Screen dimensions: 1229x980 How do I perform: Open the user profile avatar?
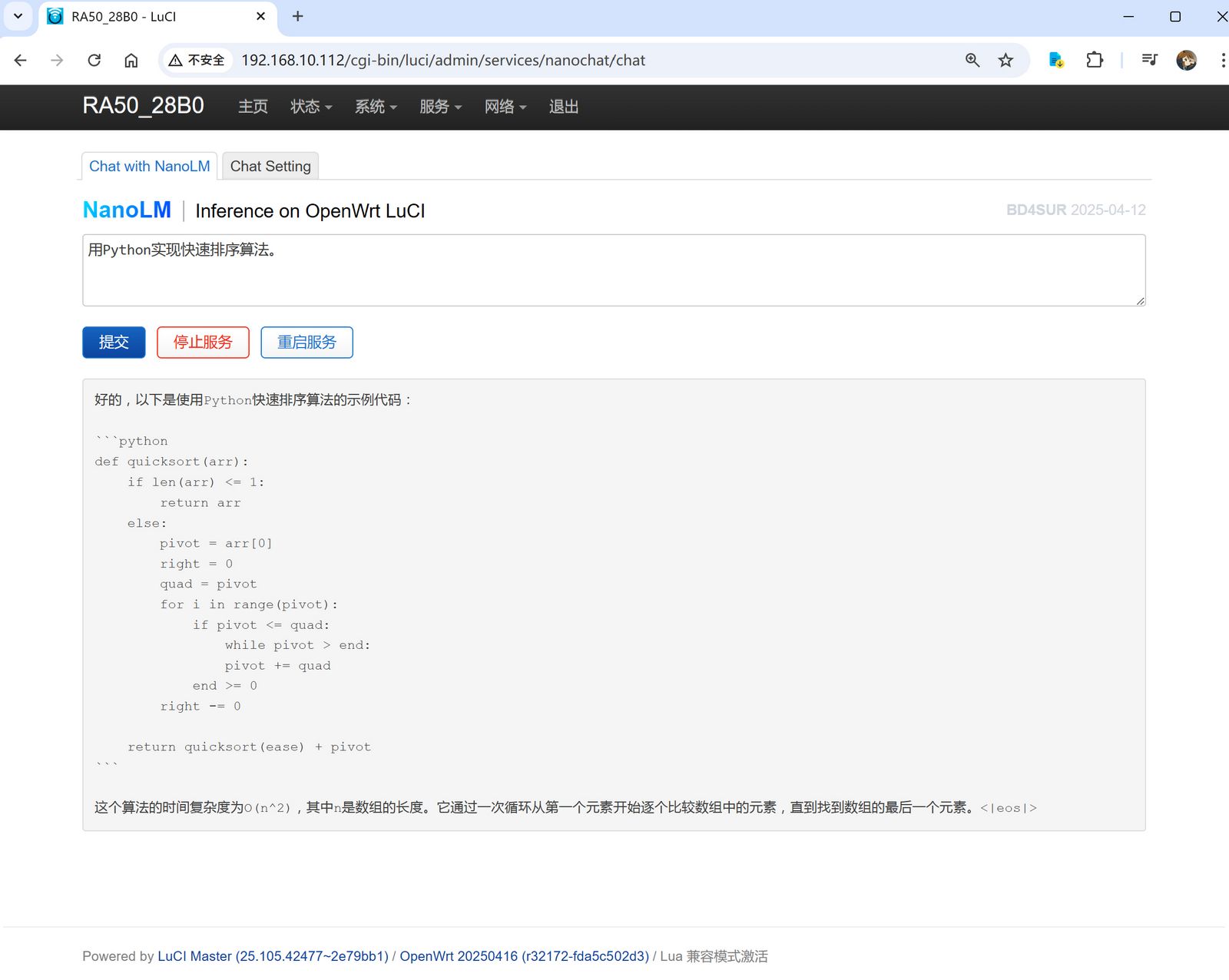1186,60
